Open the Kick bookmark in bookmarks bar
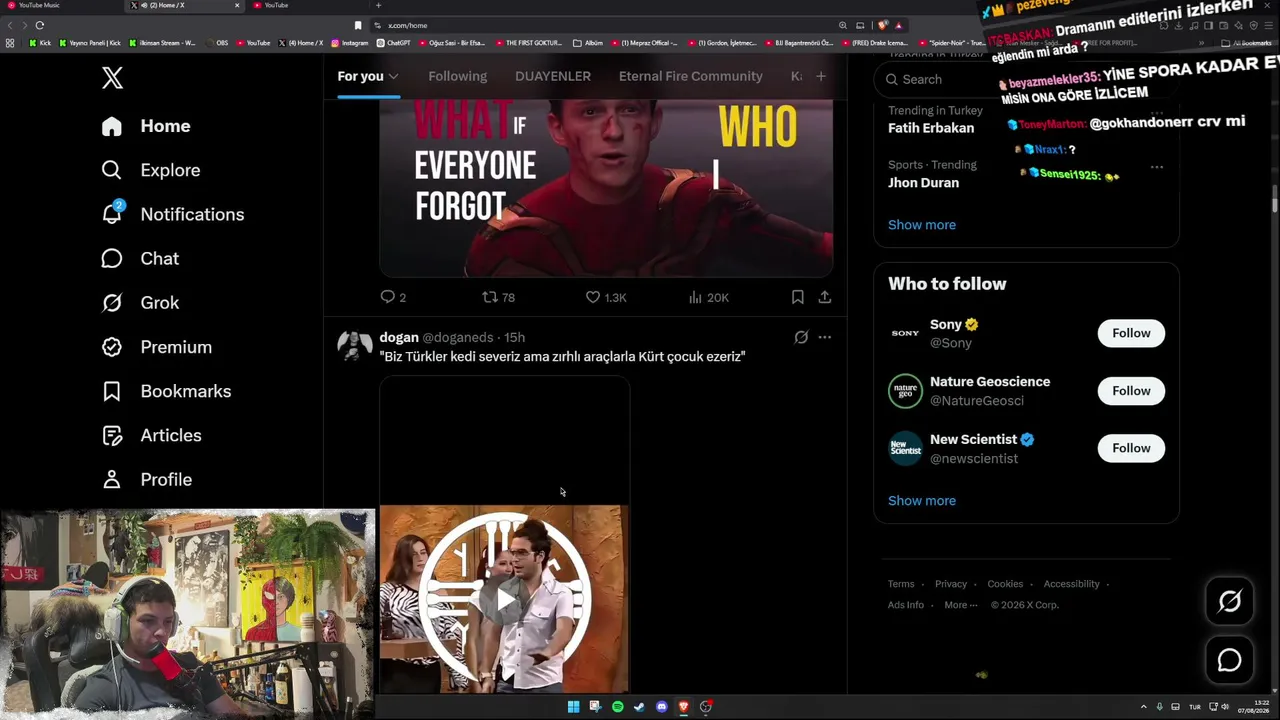Viewport: 1280px width, 720px height. (x=41, y=43)
